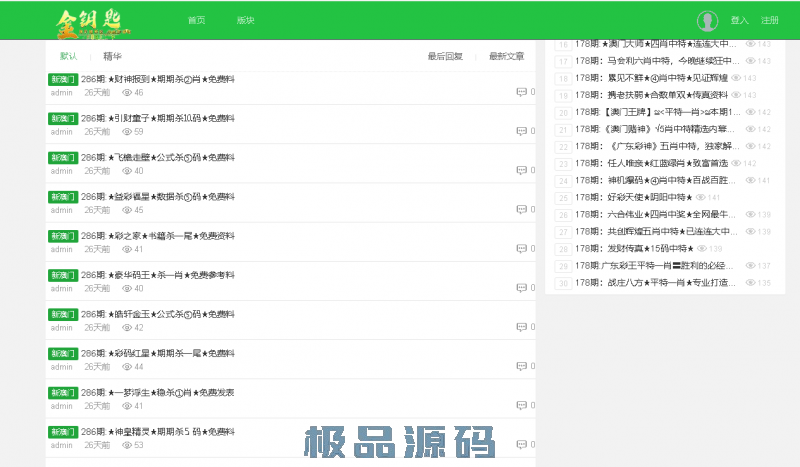Select the 默认 default tab
Screen dimensions: 800x467
click(68, 57)
